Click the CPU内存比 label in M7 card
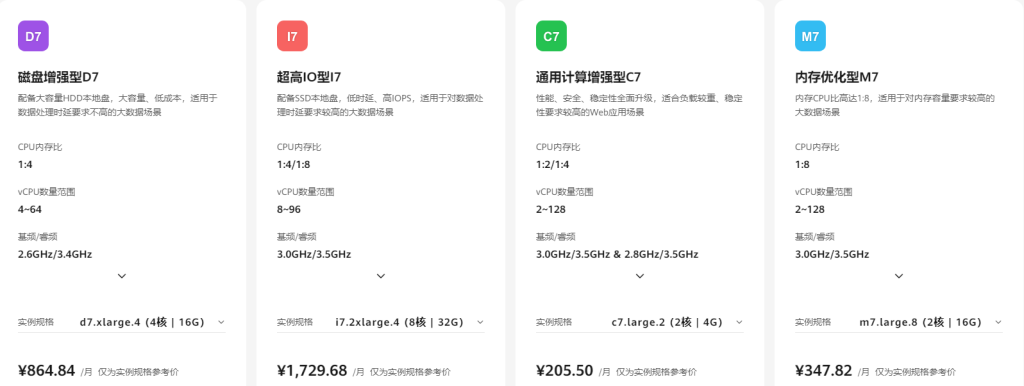This screenshot has height=386, width=1024. tap(817, 148)
